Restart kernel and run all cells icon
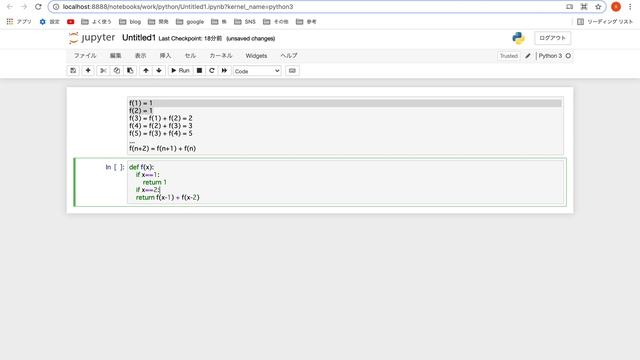The width and height of the screenshot is (640, 360). [224, 71]
